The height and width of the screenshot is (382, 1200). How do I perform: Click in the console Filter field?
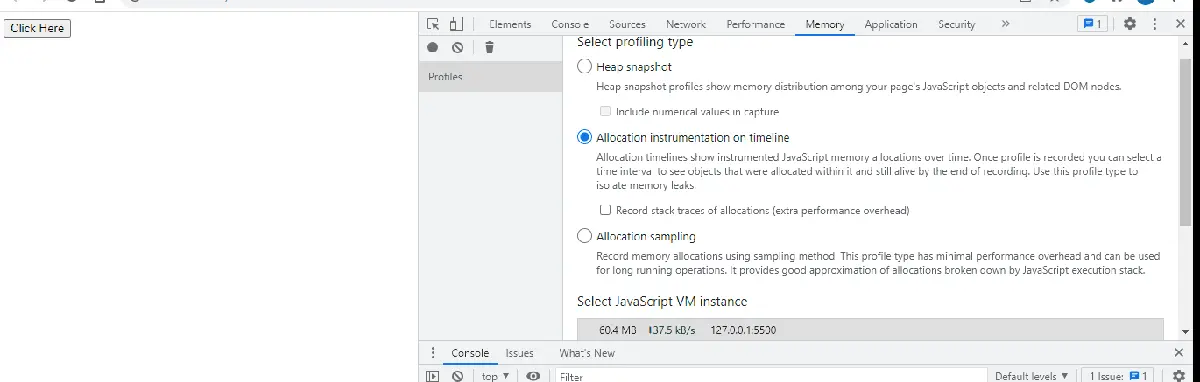pyautogui.click(x=770, y=376)
